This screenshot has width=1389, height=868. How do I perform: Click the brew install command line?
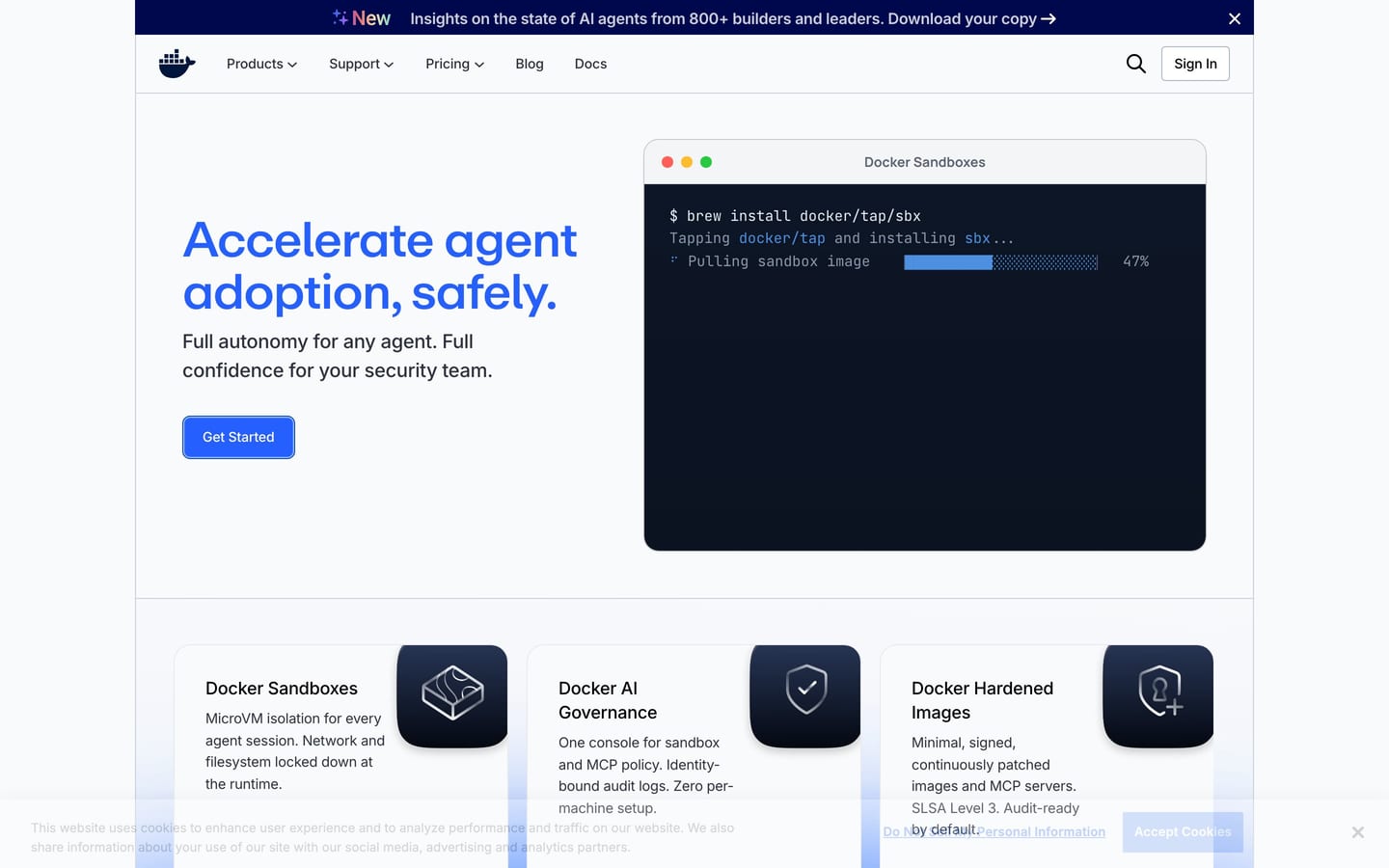pos(795,216)
